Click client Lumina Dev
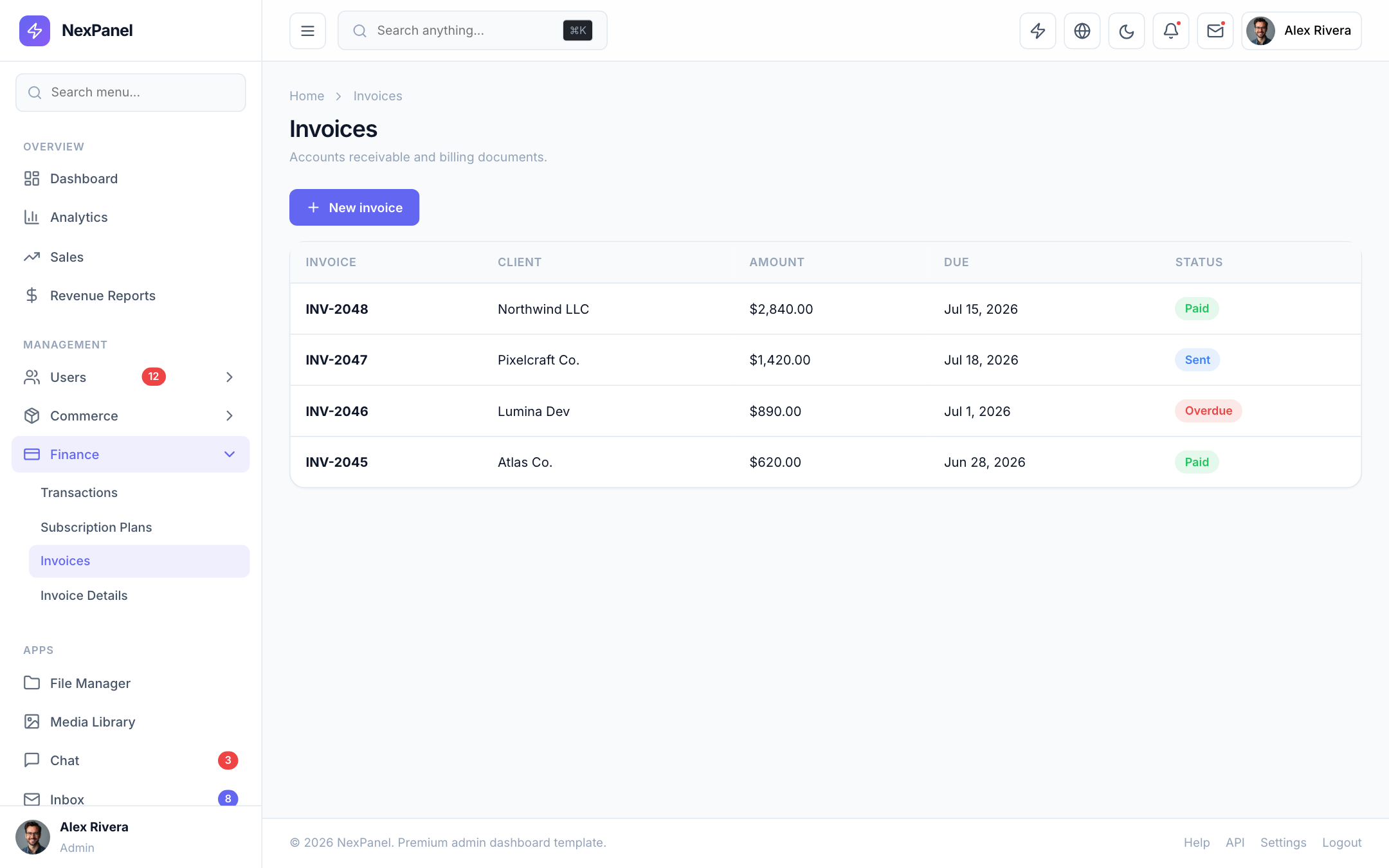Screen dimensions: 1389x868 [534, 411]
